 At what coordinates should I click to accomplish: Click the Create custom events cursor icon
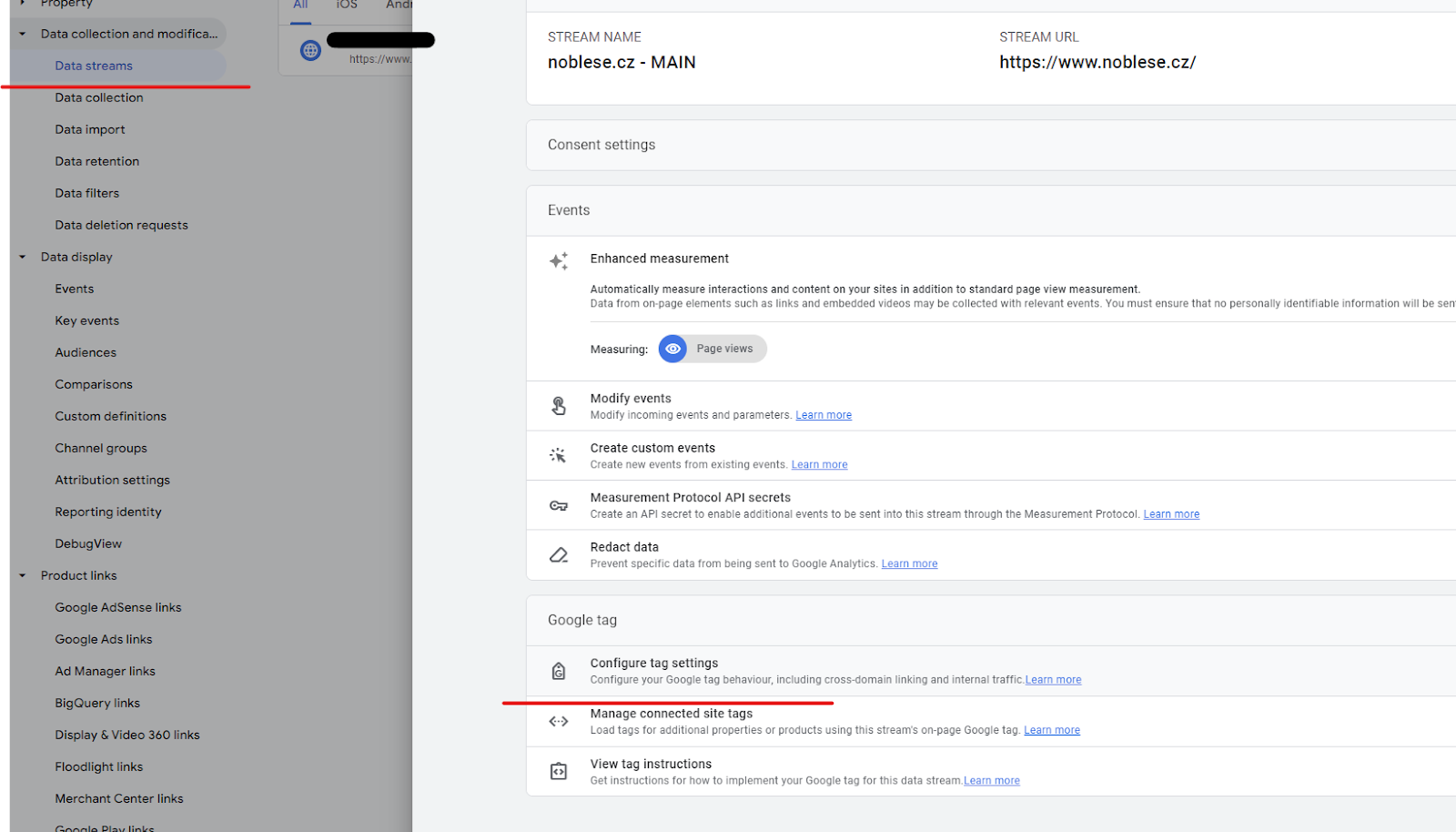pyautogui.click(x=558, y=455)
